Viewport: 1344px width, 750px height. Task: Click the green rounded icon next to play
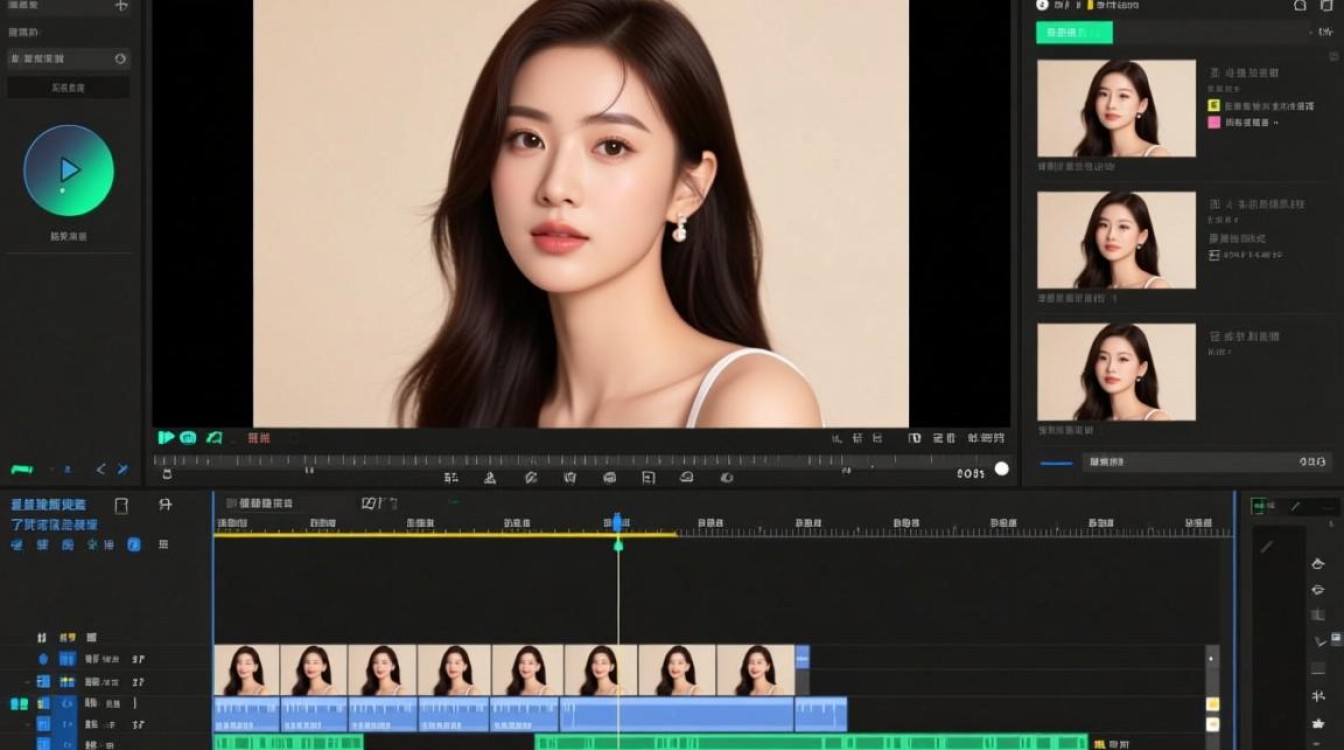tap(188, 437)
